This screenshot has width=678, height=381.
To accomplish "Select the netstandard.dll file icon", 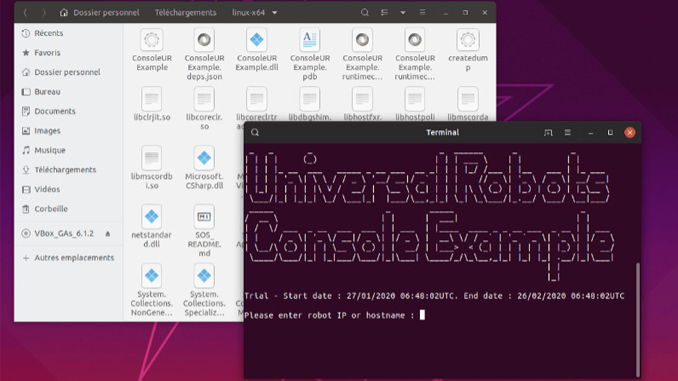I will (x=152, y=217).
